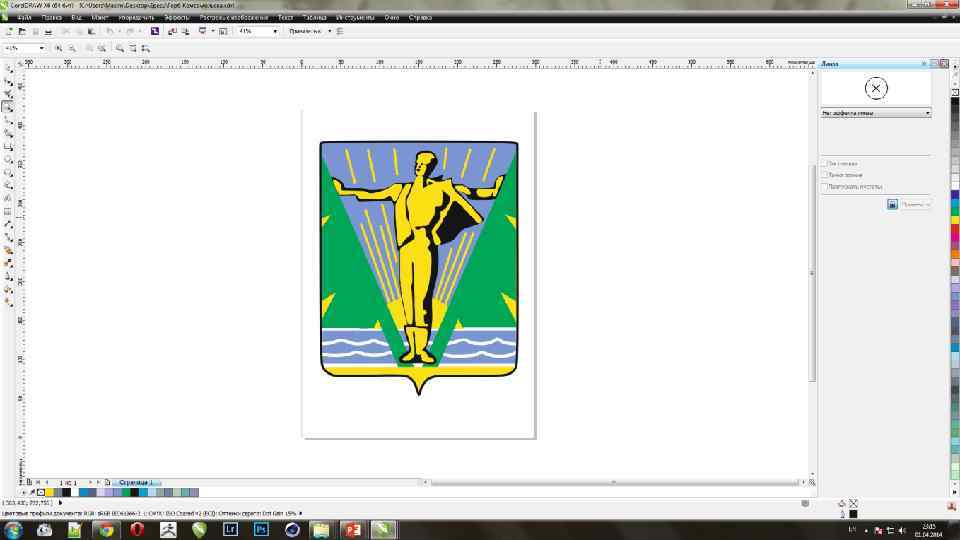Open the snap-to dropdown in standard toolbar
Viewport: 960px width, 540px height.
(x=329, y=31)
